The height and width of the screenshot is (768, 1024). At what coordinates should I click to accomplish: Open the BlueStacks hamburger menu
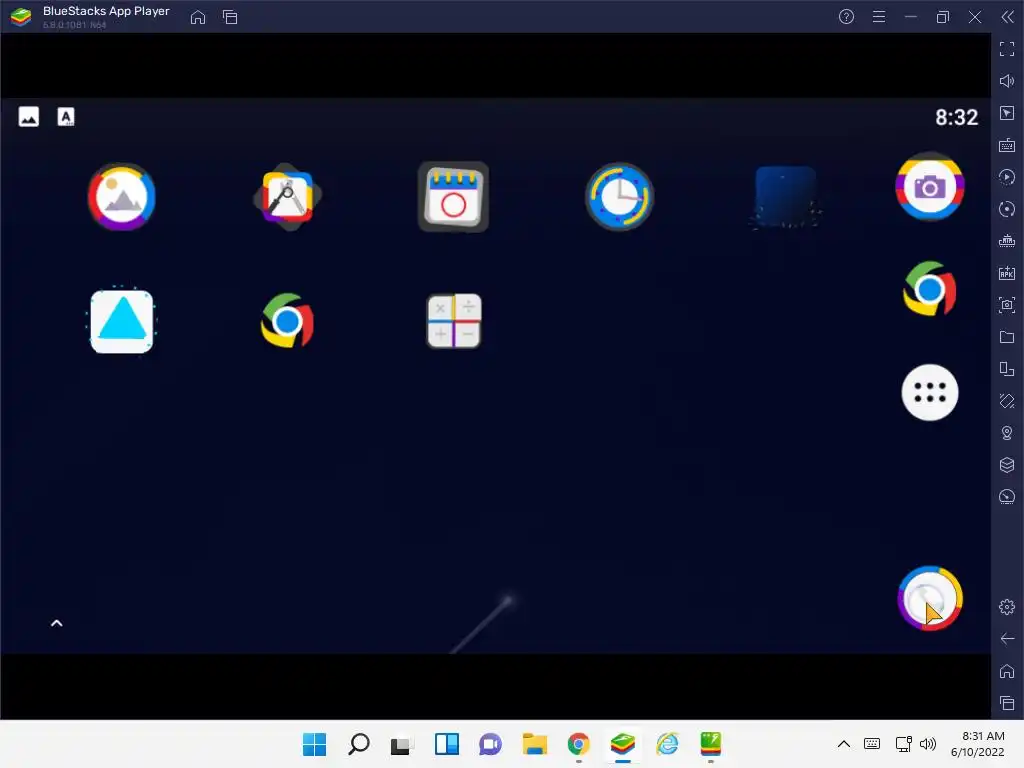click(x=879, y=17)
